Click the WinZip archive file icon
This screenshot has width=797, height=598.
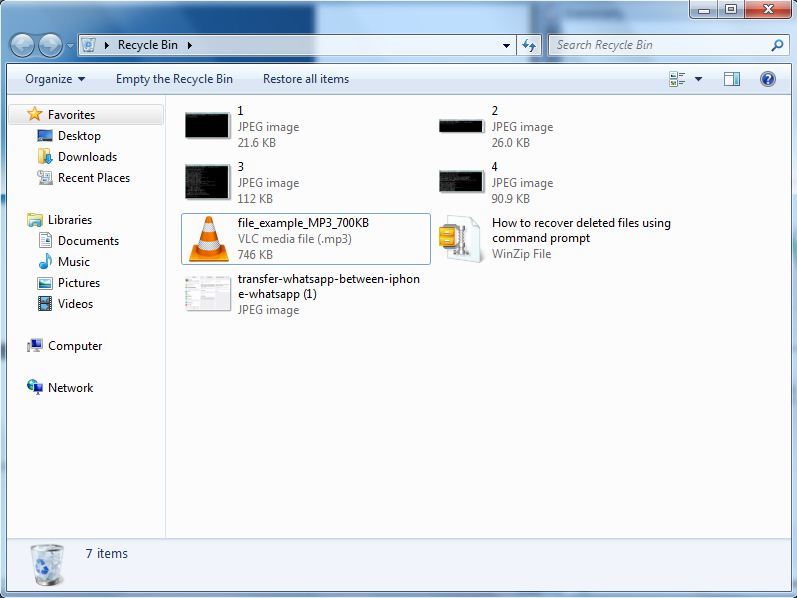tap(461, 239)
